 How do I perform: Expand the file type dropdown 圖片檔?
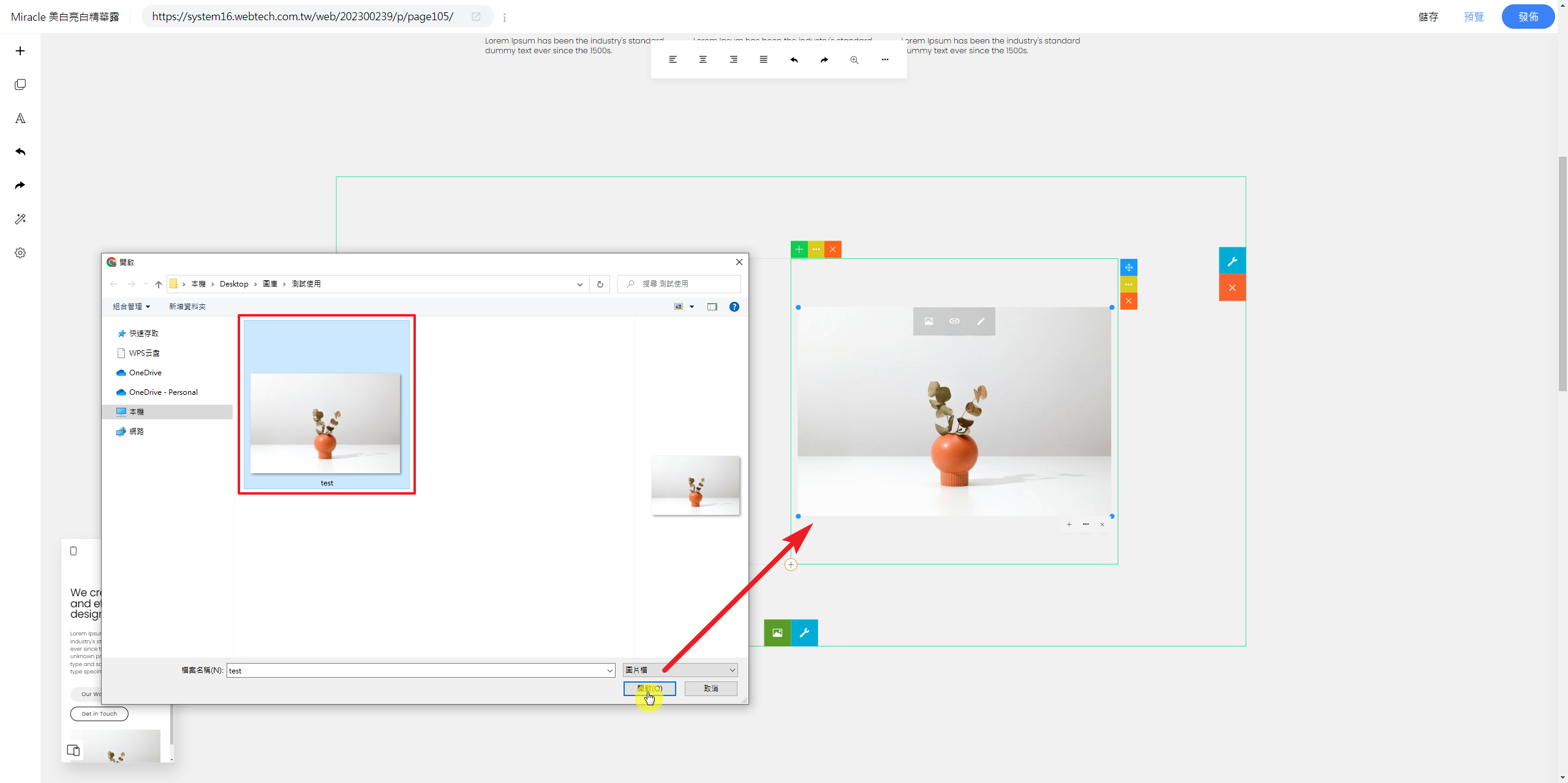(x=680, y=670)
